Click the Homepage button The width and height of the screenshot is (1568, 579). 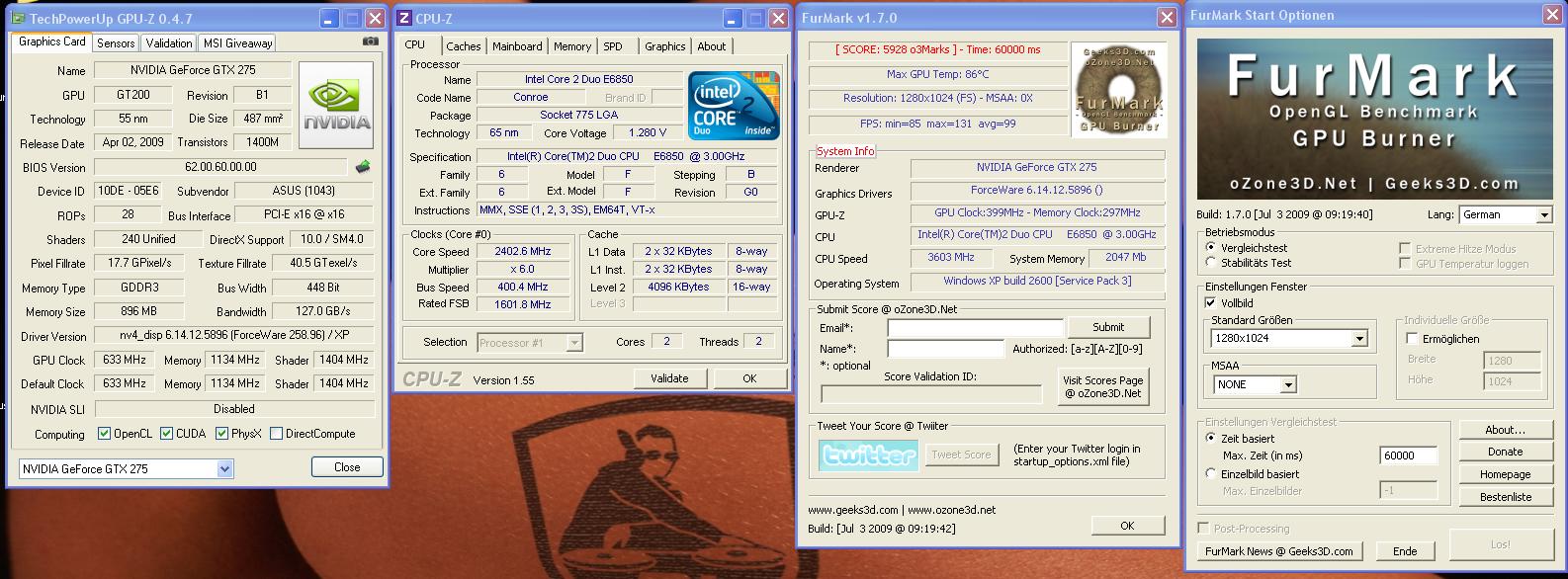pyautogui.click(x=1505, y=474)
